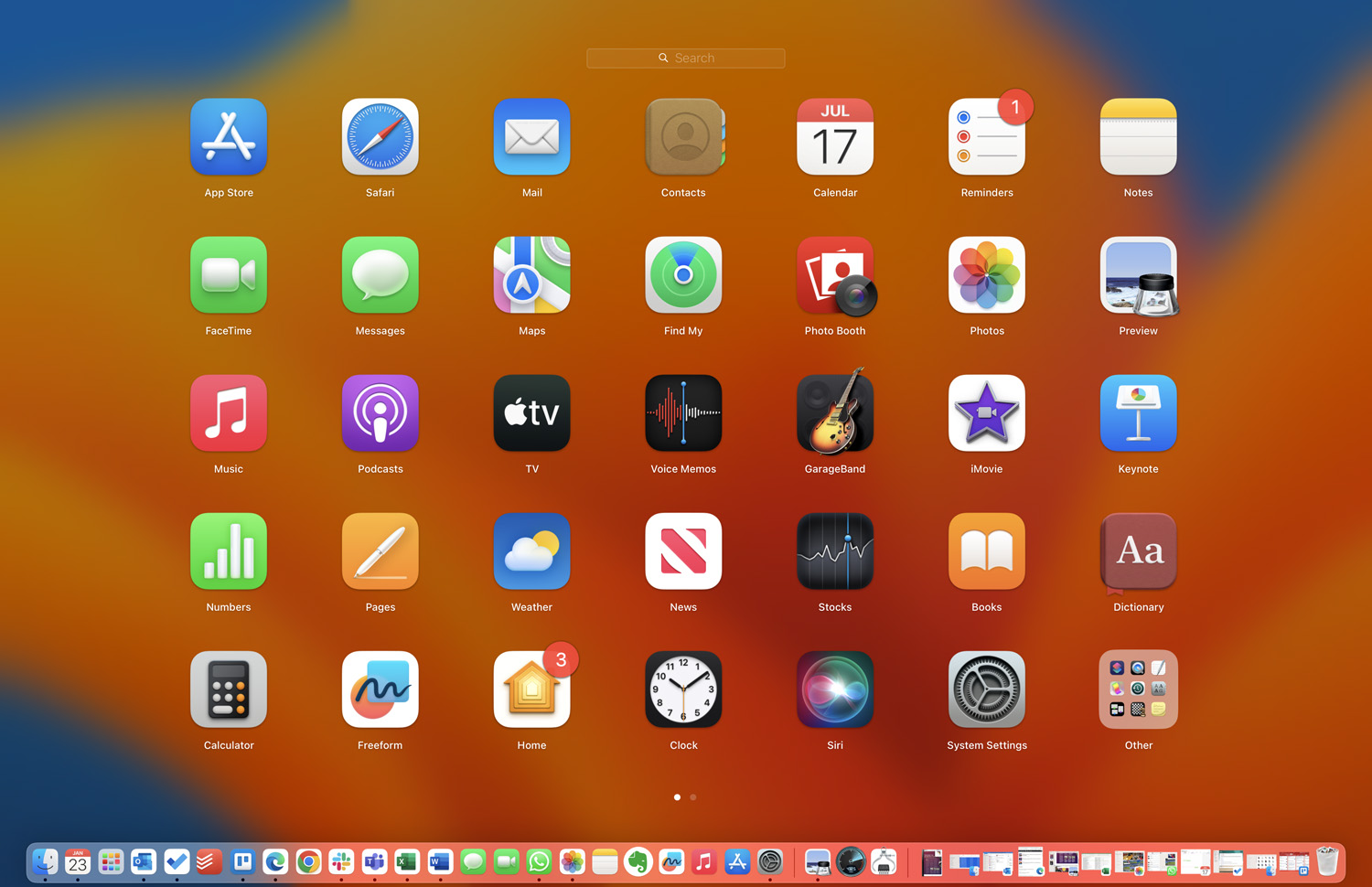The width and height of the screenshot is (1372, 887).
Task: Open Microsoft Outlook from the Dock
Action: 144,861
